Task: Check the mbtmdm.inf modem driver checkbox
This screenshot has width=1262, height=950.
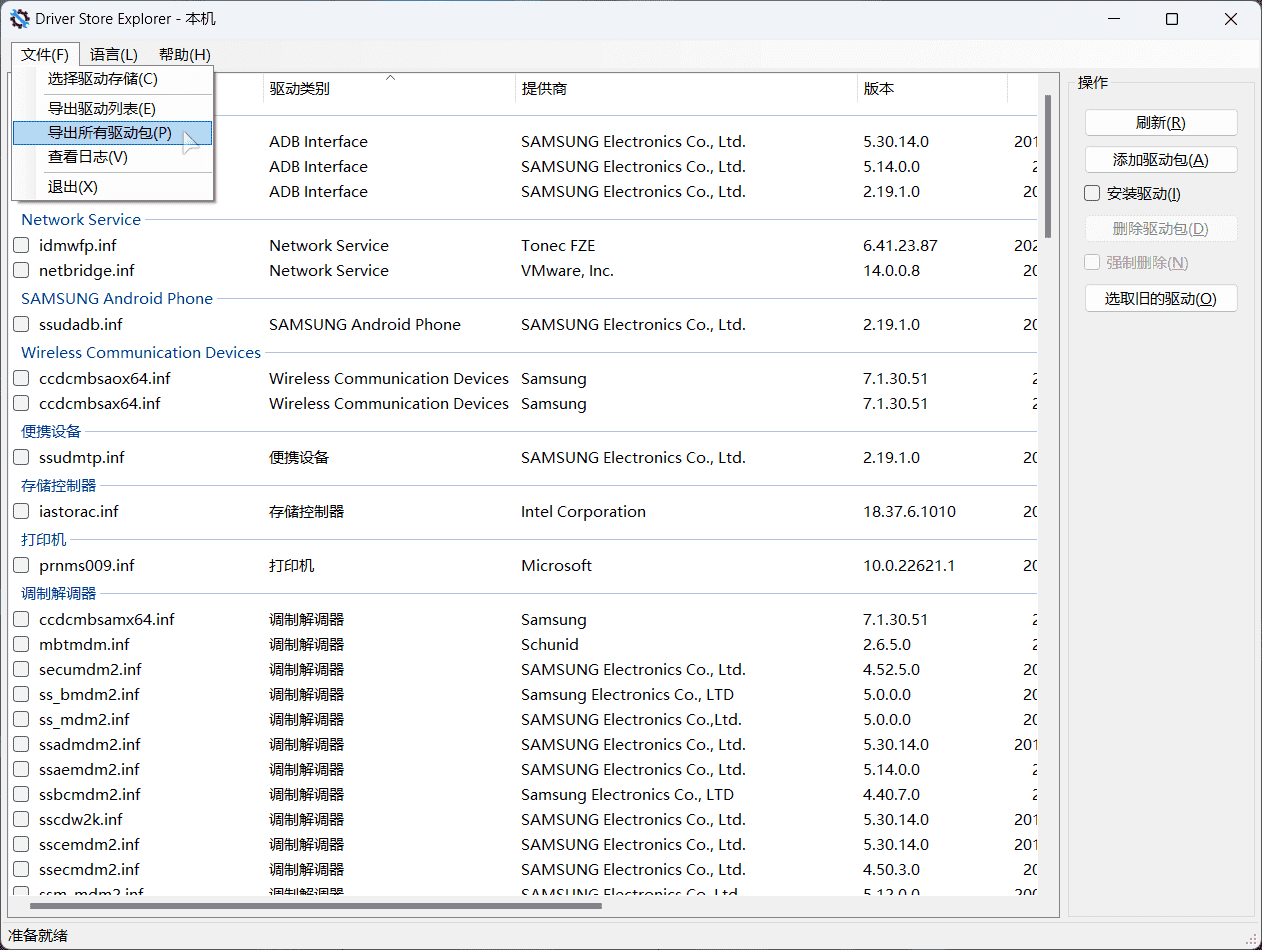Action: [21, 644]
